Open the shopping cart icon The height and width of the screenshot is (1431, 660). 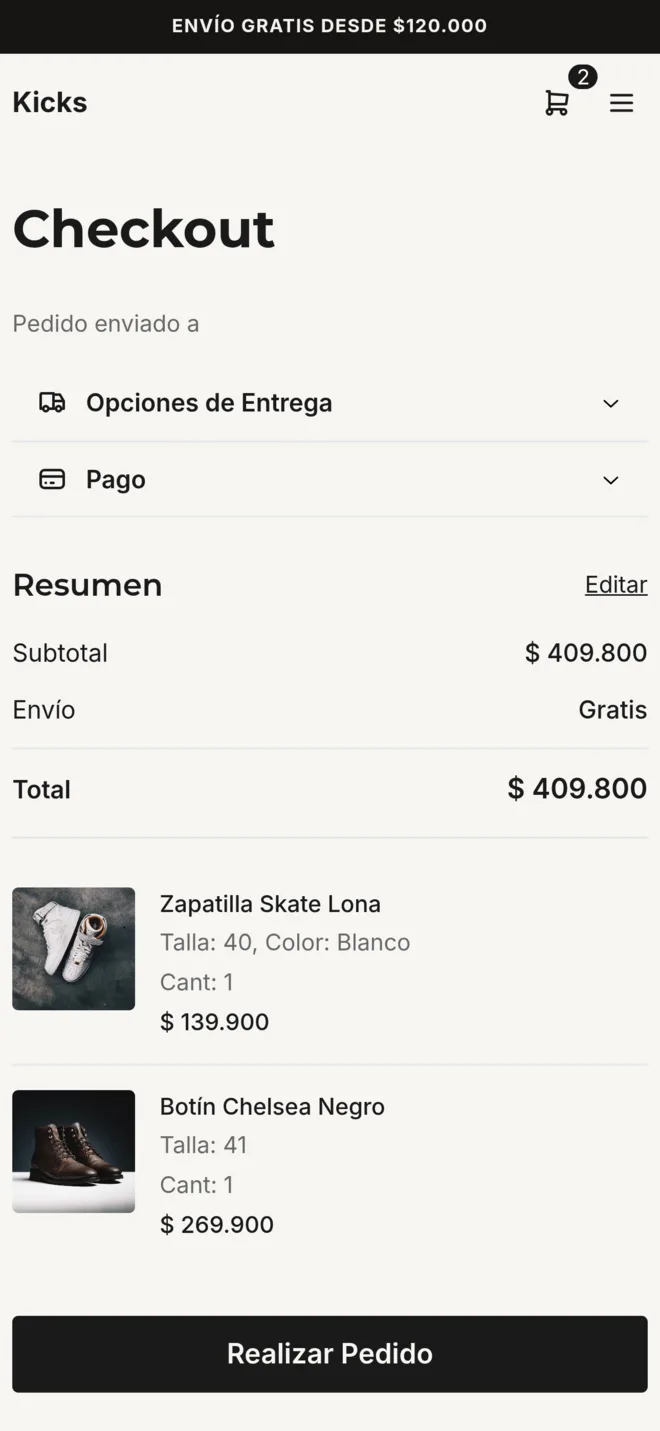pos(557,103)
